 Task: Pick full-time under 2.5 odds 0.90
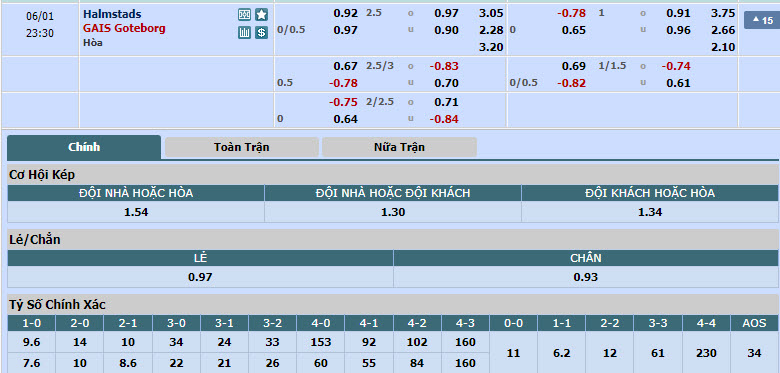(x=446, y=30)
